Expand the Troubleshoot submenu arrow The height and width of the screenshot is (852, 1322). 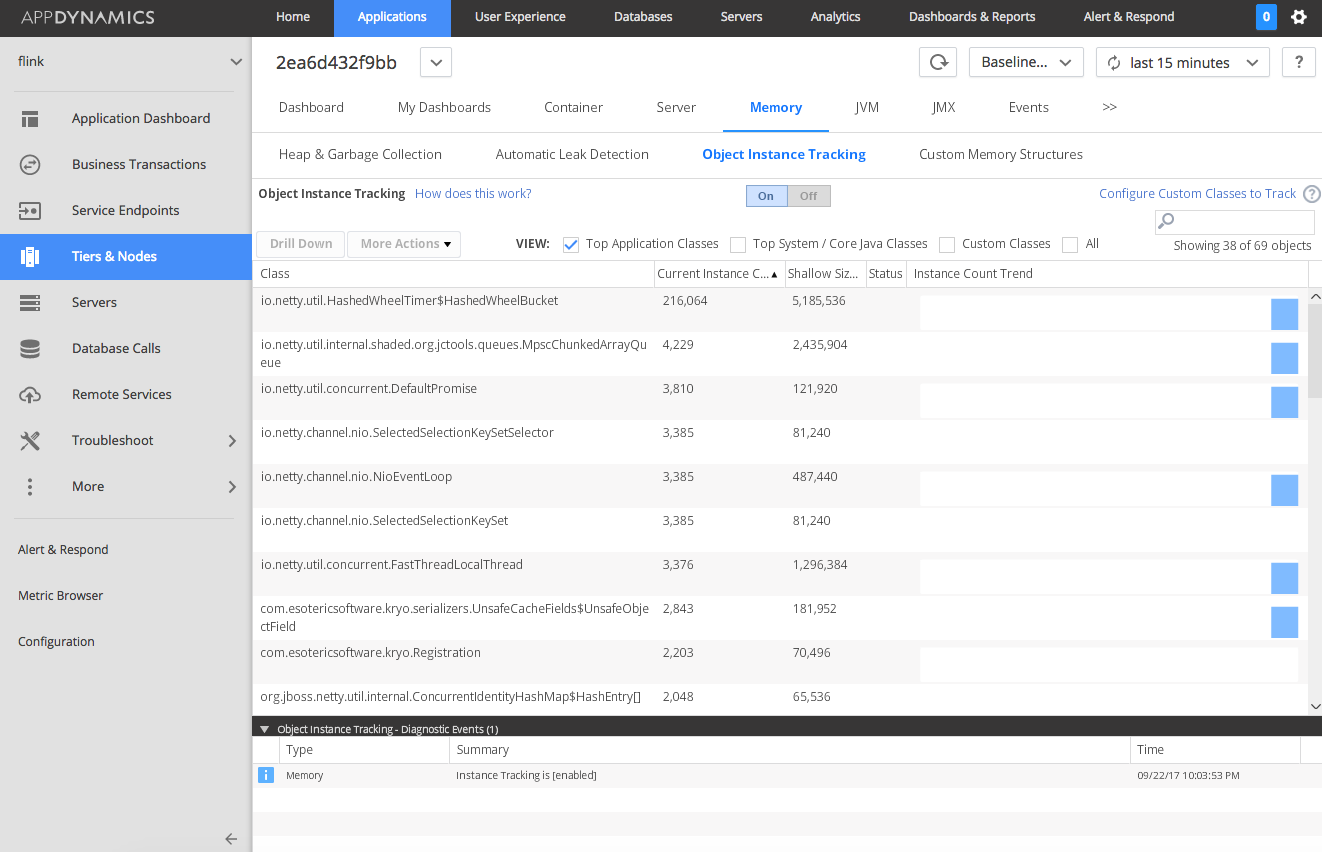pyautogui.click(x=232, y=441)
